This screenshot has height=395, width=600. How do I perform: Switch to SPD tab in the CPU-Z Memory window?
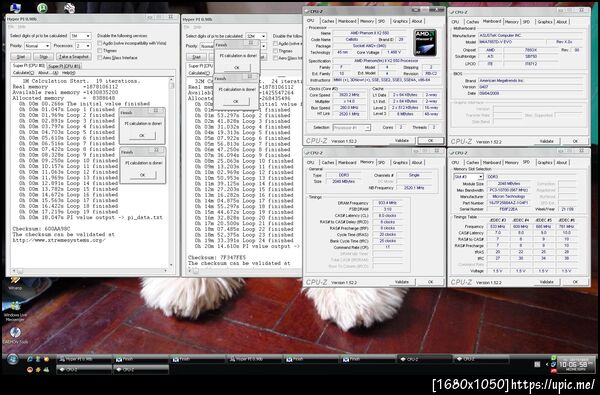point(382,163)
